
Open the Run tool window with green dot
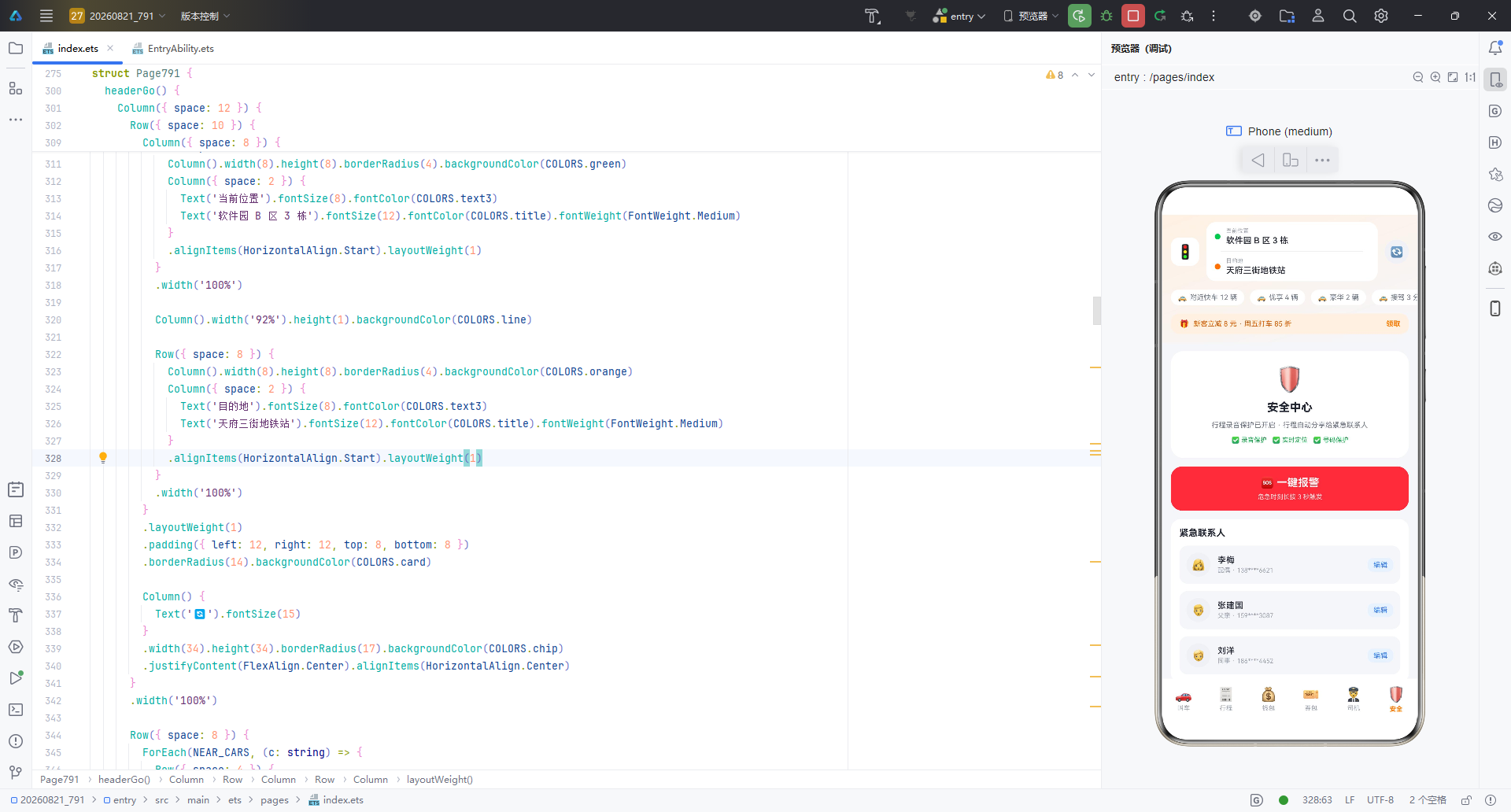[16, 678]
